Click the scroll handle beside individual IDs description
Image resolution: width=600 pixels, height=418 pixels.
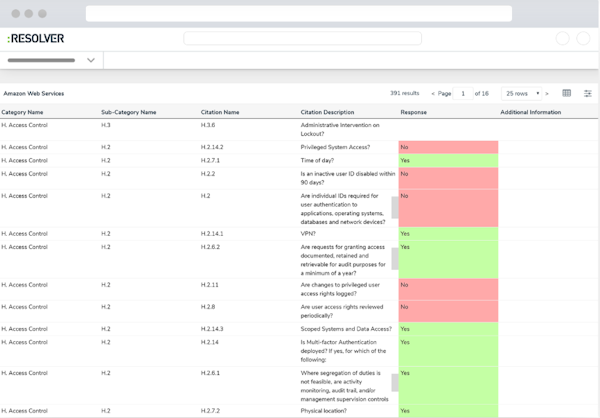pyautogui.click(x=395, y=207)
